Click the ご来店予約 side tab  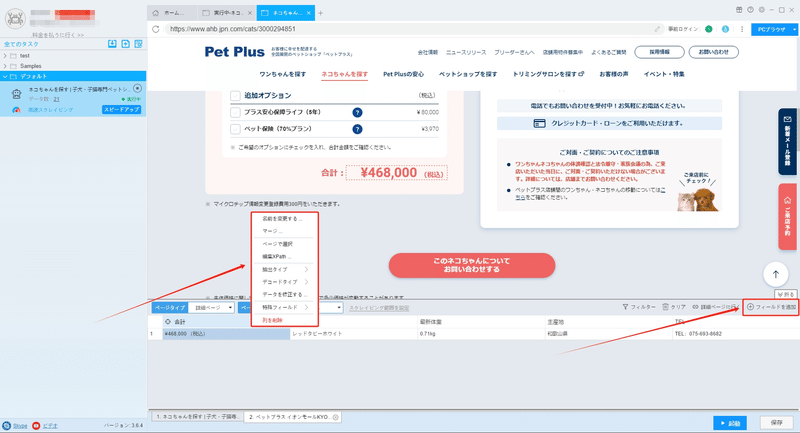click(788, 217)
